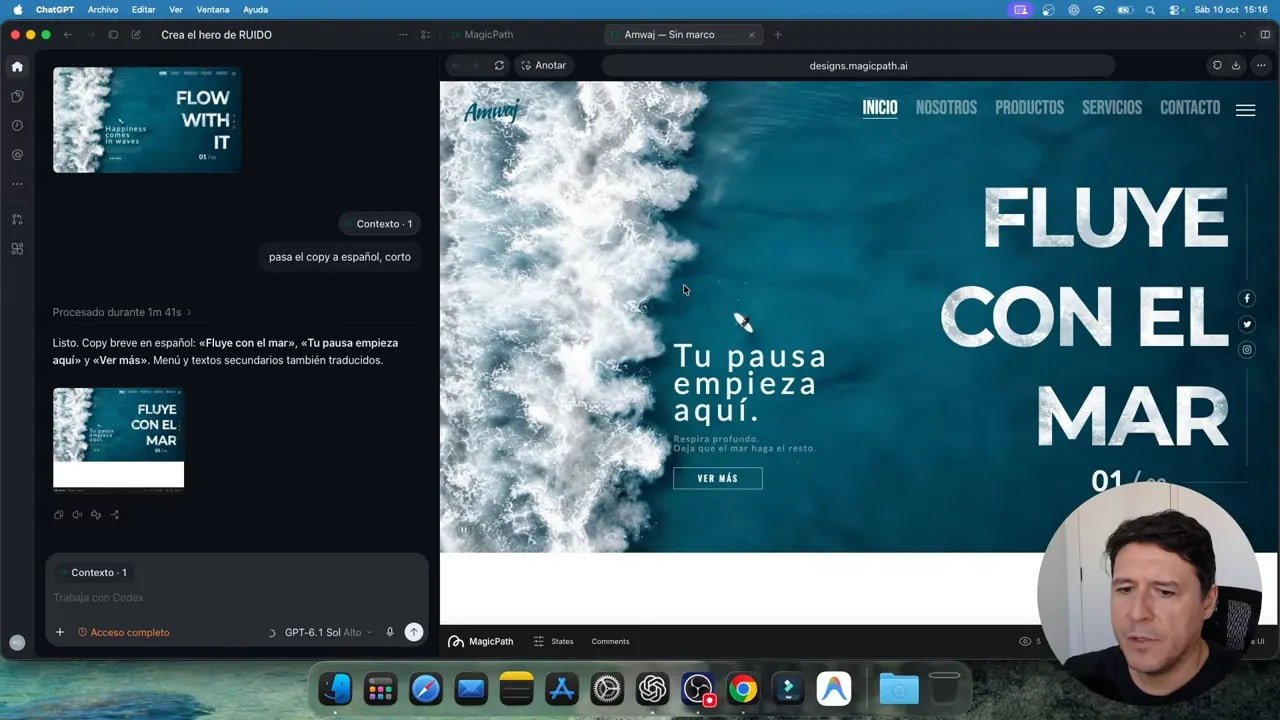Click the download icon in the preview toolbar
The height and width of the screenshot is (720, 1280).
pos(1236,65)
